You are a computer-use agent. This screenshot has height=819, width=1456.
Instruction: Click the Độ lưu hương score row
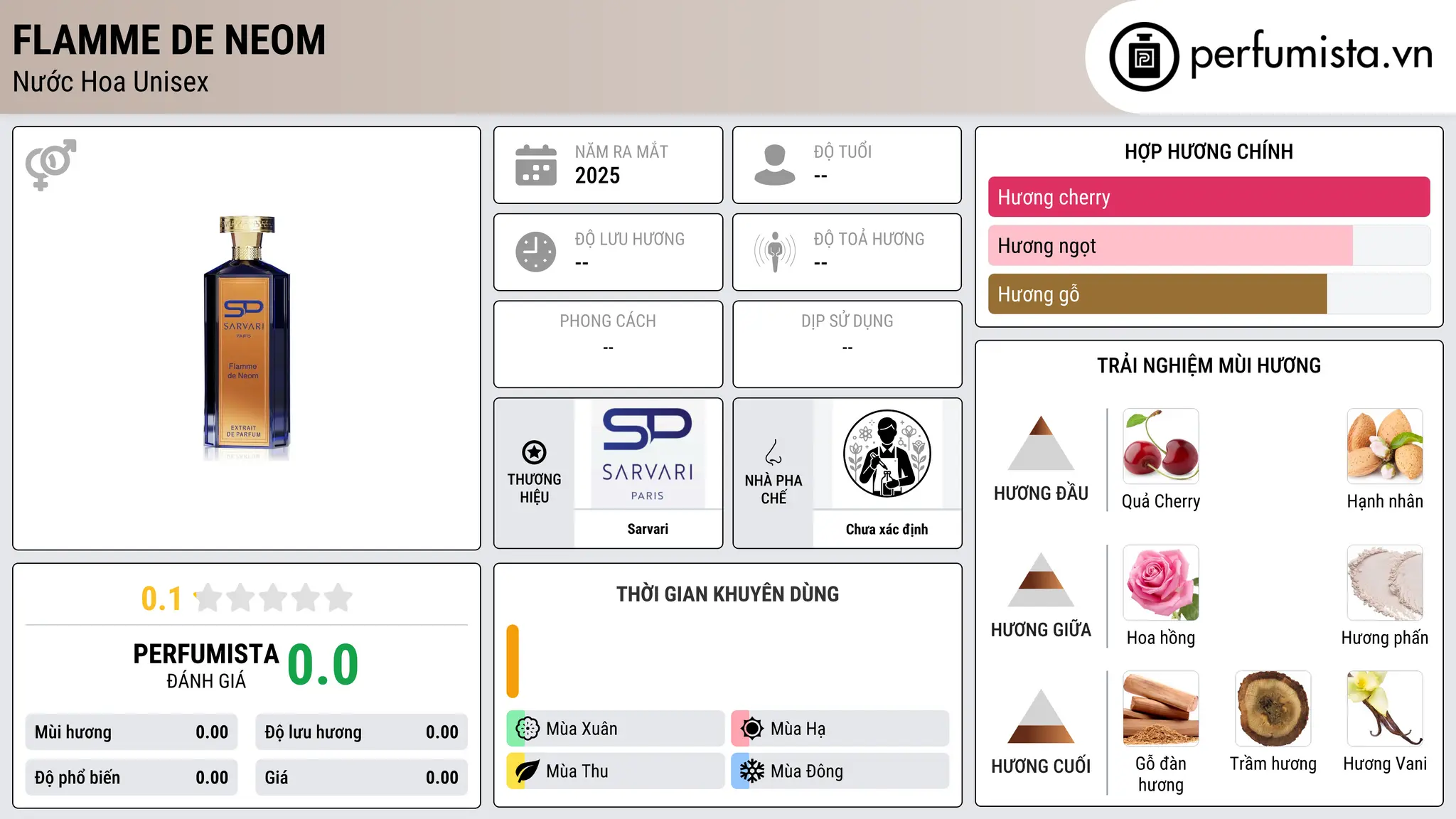click(x=362, y=732)
